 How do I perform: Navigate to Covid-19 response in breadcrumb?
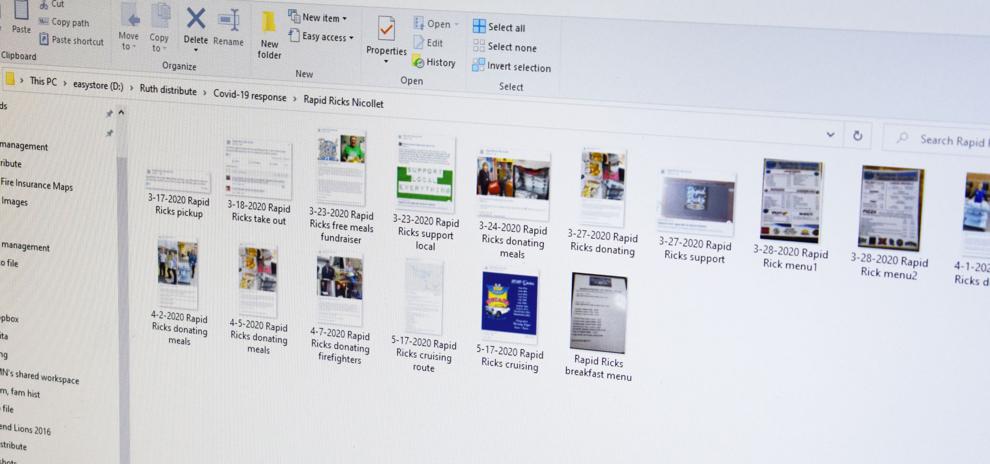[x=249, y=97]
